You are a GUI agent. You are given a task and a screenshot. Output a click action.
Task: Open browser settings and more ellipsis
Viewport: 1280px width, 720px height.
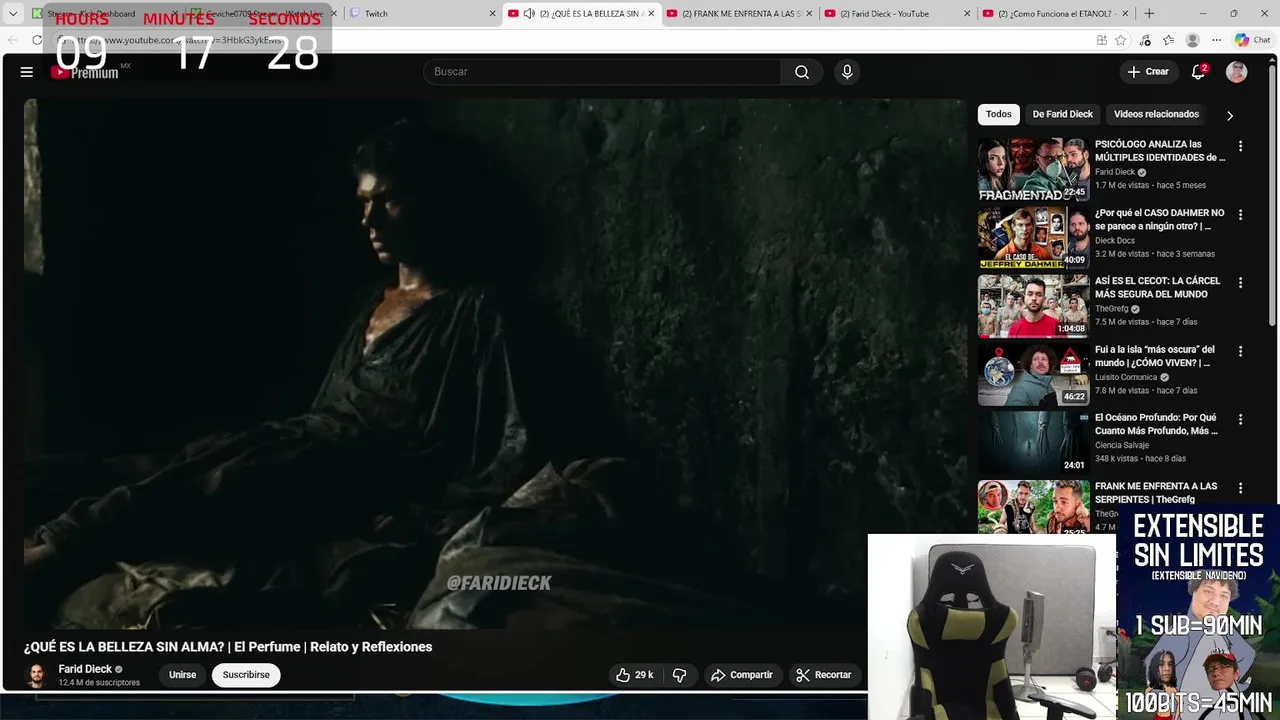pos(1216,40)
